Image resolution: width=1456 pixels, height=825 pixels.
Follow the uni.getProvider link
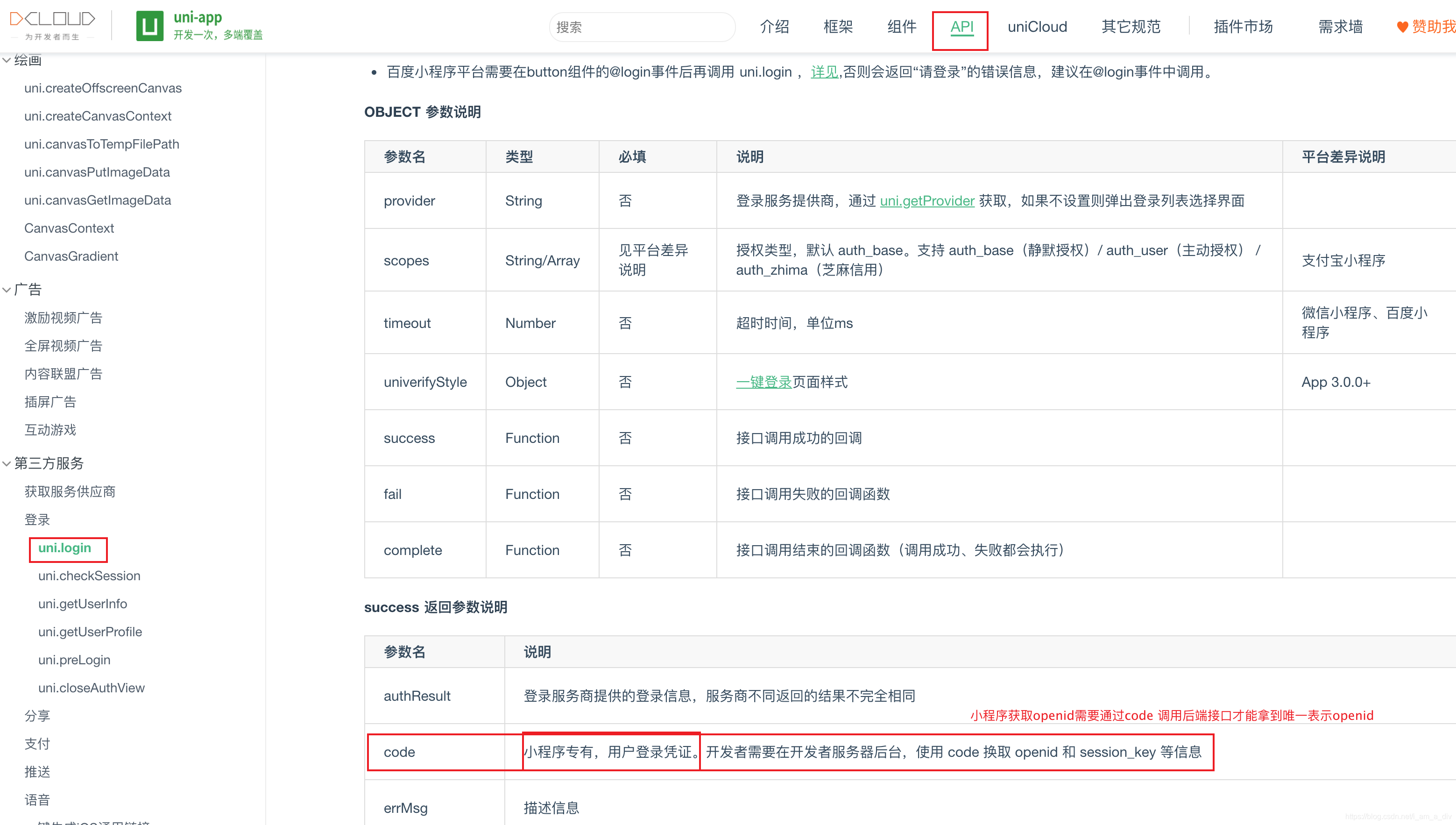[926, 200]
